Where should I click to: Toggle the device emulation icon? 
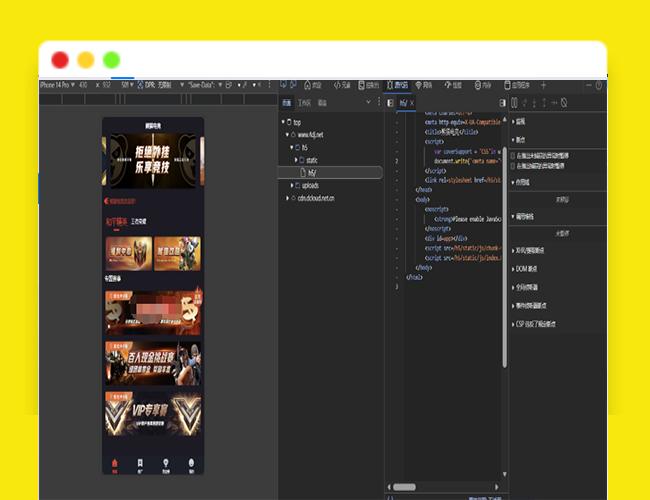(293, 85)
